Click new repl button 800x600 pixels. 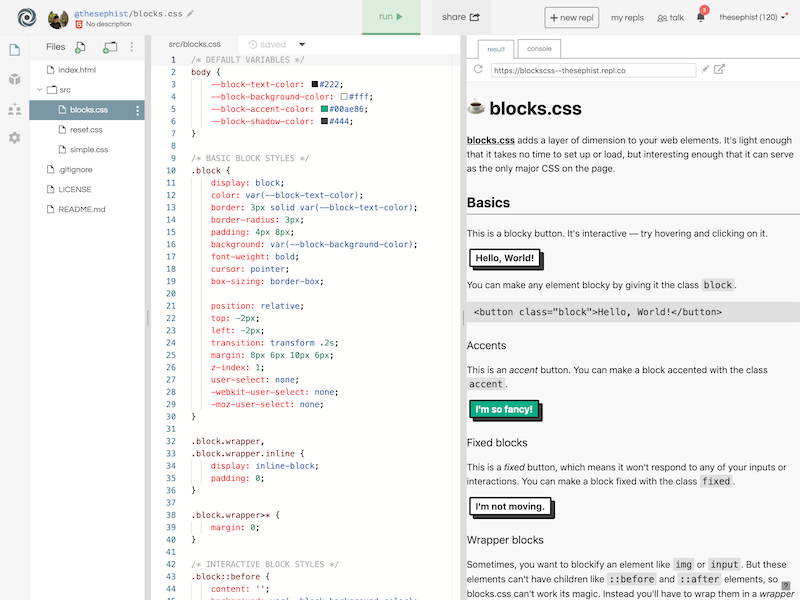pyautogui.click(x=571, y=17)
